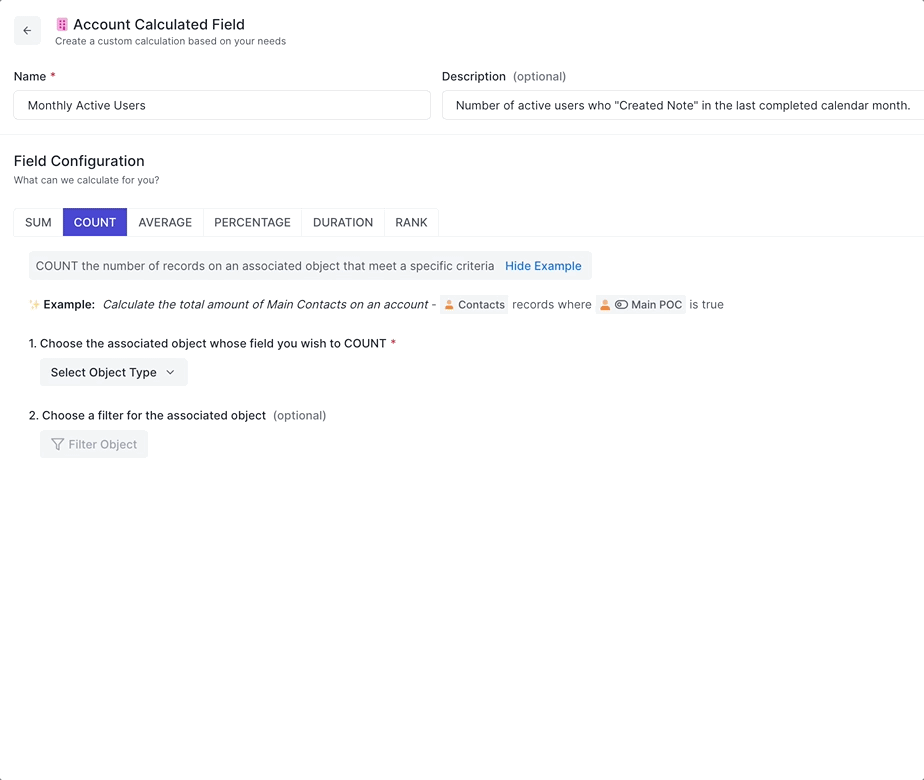Click the Description text field
The height and width of the screenshot is (780, 924).
coord(680,105)
